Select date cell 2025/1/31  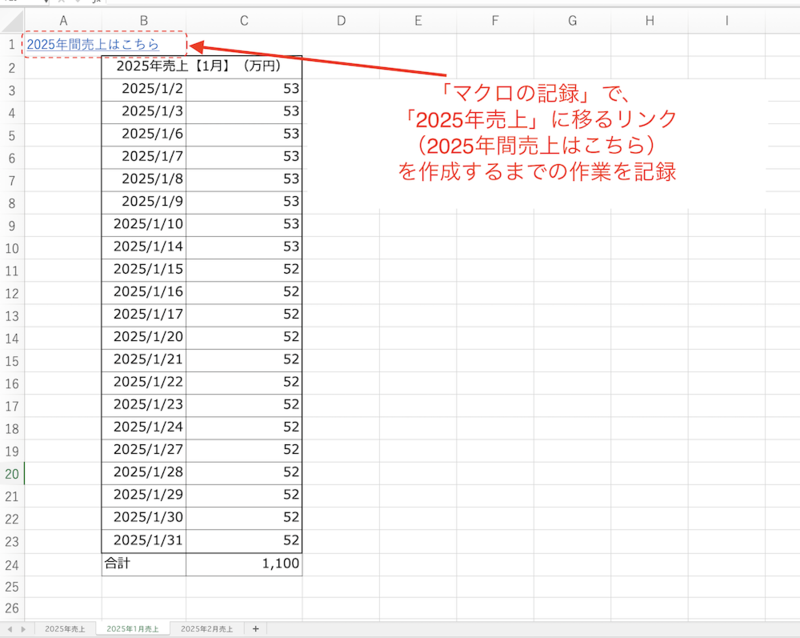pyautogui.click(x=144, y=541)
